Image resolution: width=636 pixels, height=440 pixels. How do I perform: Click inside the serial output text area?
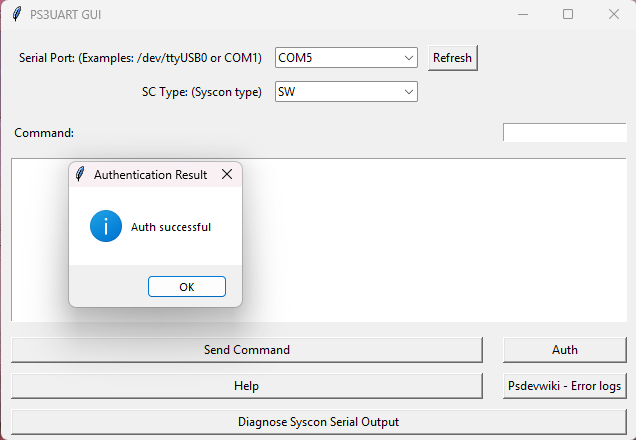click(430, 240)
